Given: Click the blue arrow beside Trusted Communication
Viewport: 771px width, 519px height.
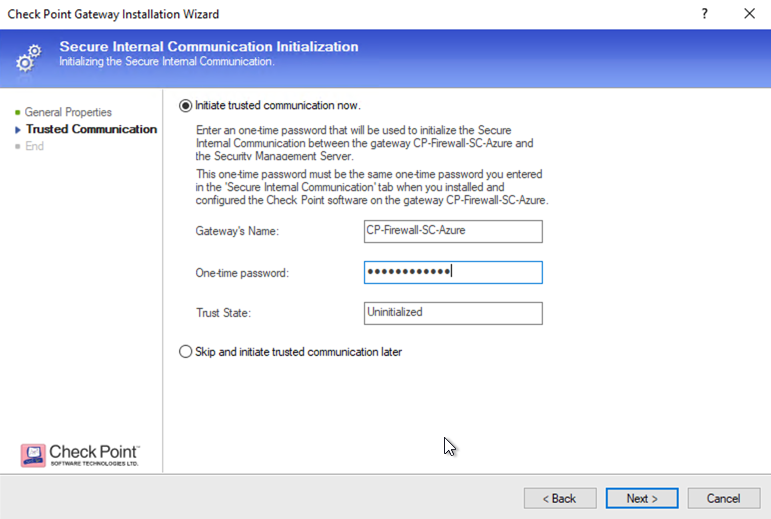Looking at the screenshot, I should point(18,129).
